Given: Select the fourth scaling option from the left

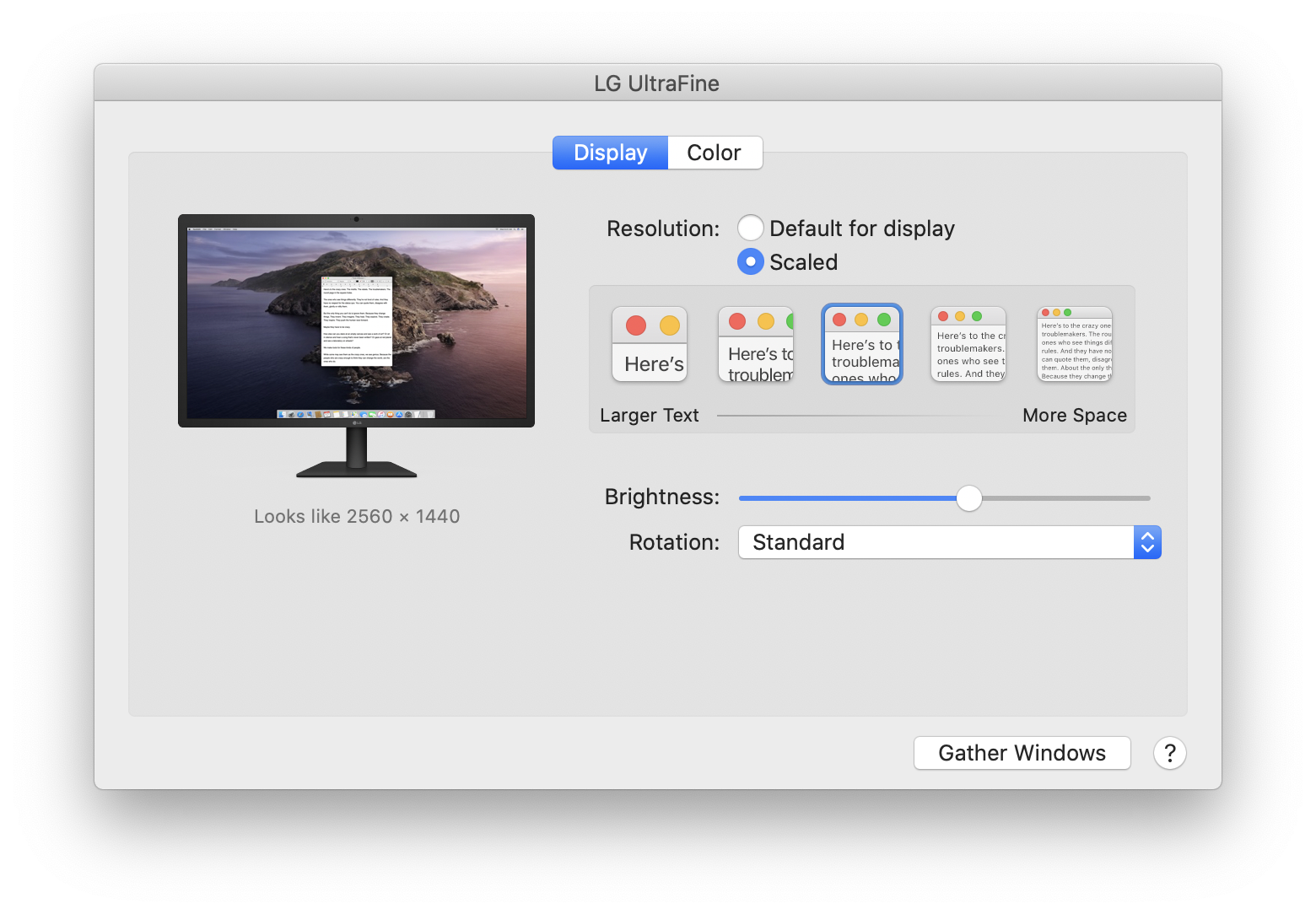Looking at the screenshot, I should [968, 344].
